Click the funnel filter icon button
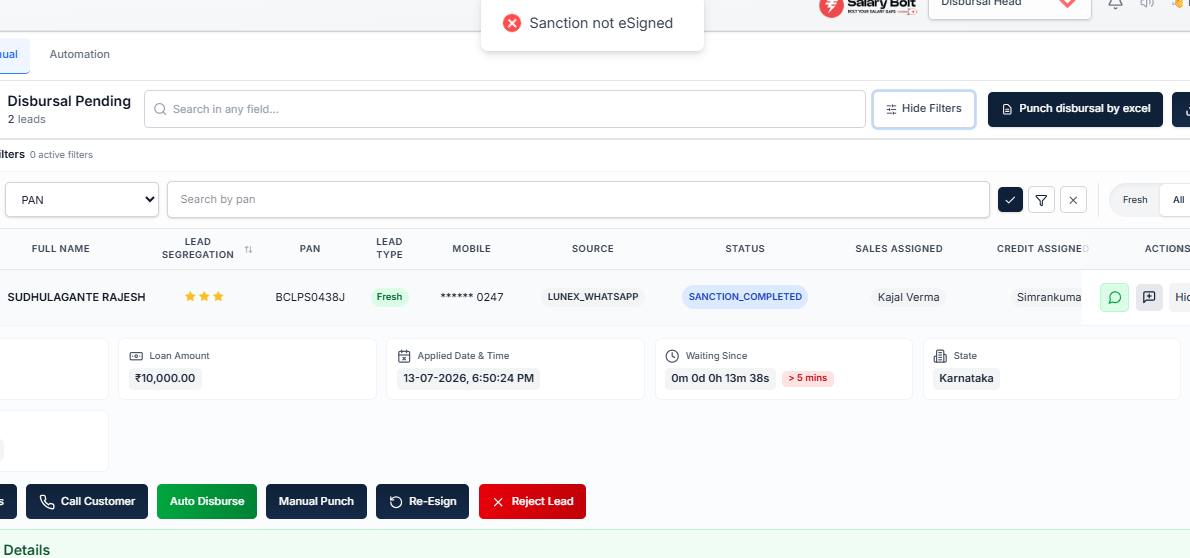The height and width of the screenshot is (558, 1190). point(1041,200)
